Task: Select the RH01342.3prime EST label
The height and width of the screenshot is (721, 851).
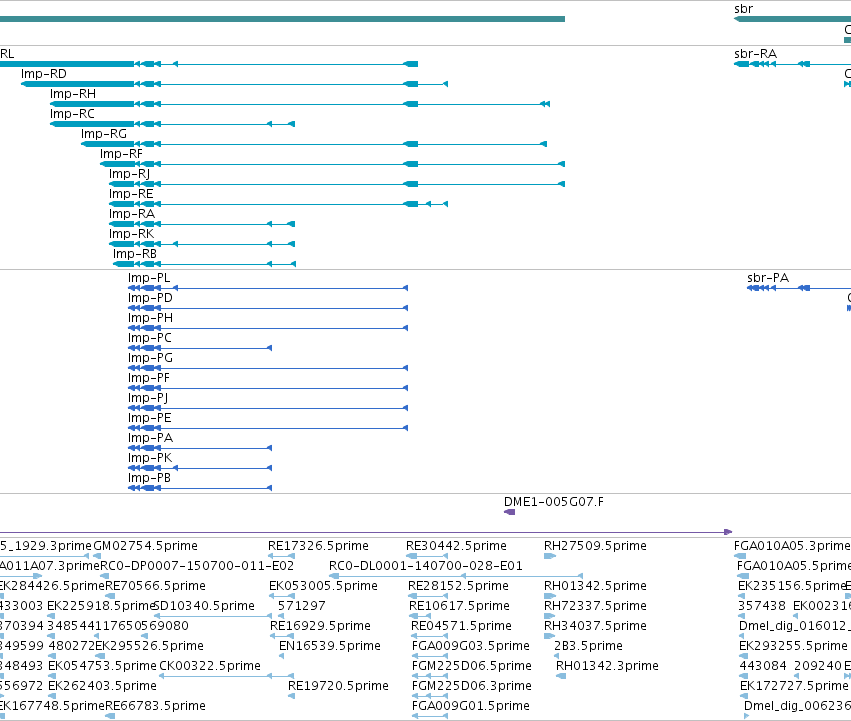Action: click(x=607, y=666)
